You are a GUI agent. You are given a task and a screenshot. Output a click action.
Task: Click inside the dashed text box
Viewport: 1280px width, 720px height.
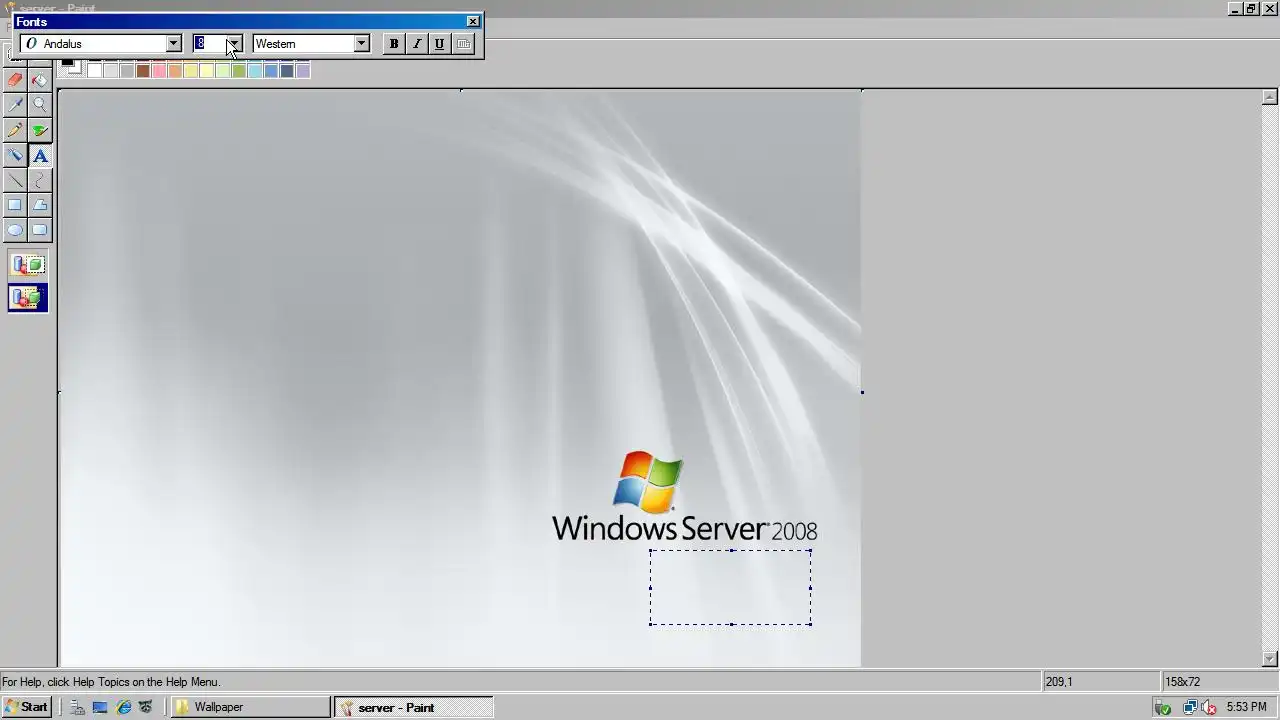point(731,587)
